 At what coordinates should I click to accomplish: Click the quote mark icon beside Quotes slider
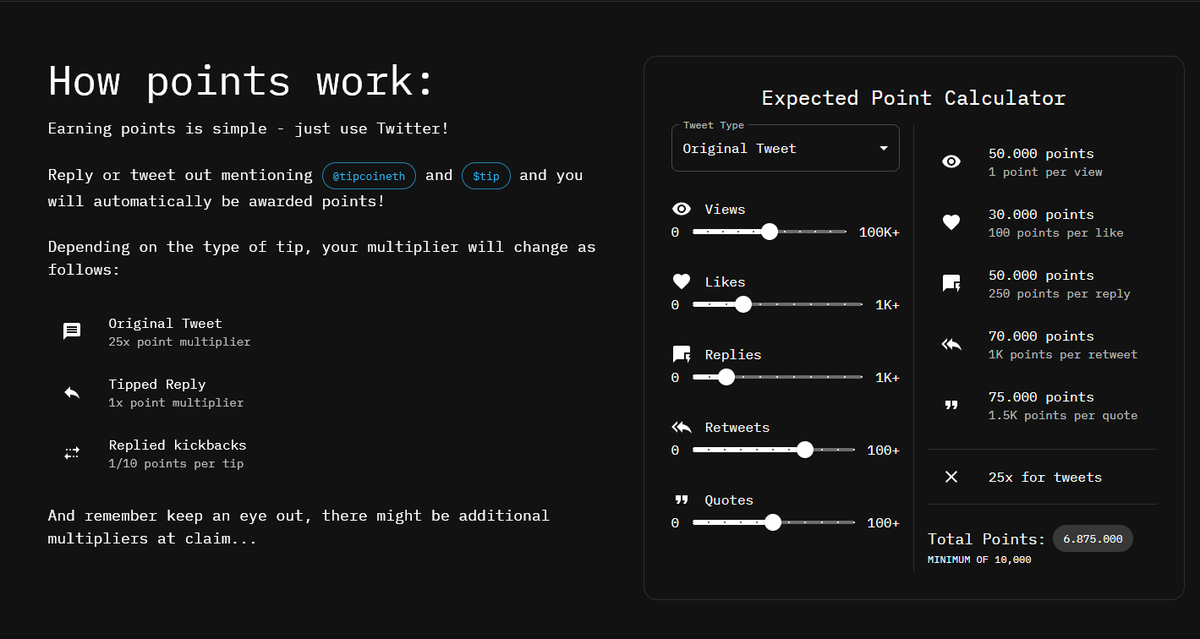[682, 500]
